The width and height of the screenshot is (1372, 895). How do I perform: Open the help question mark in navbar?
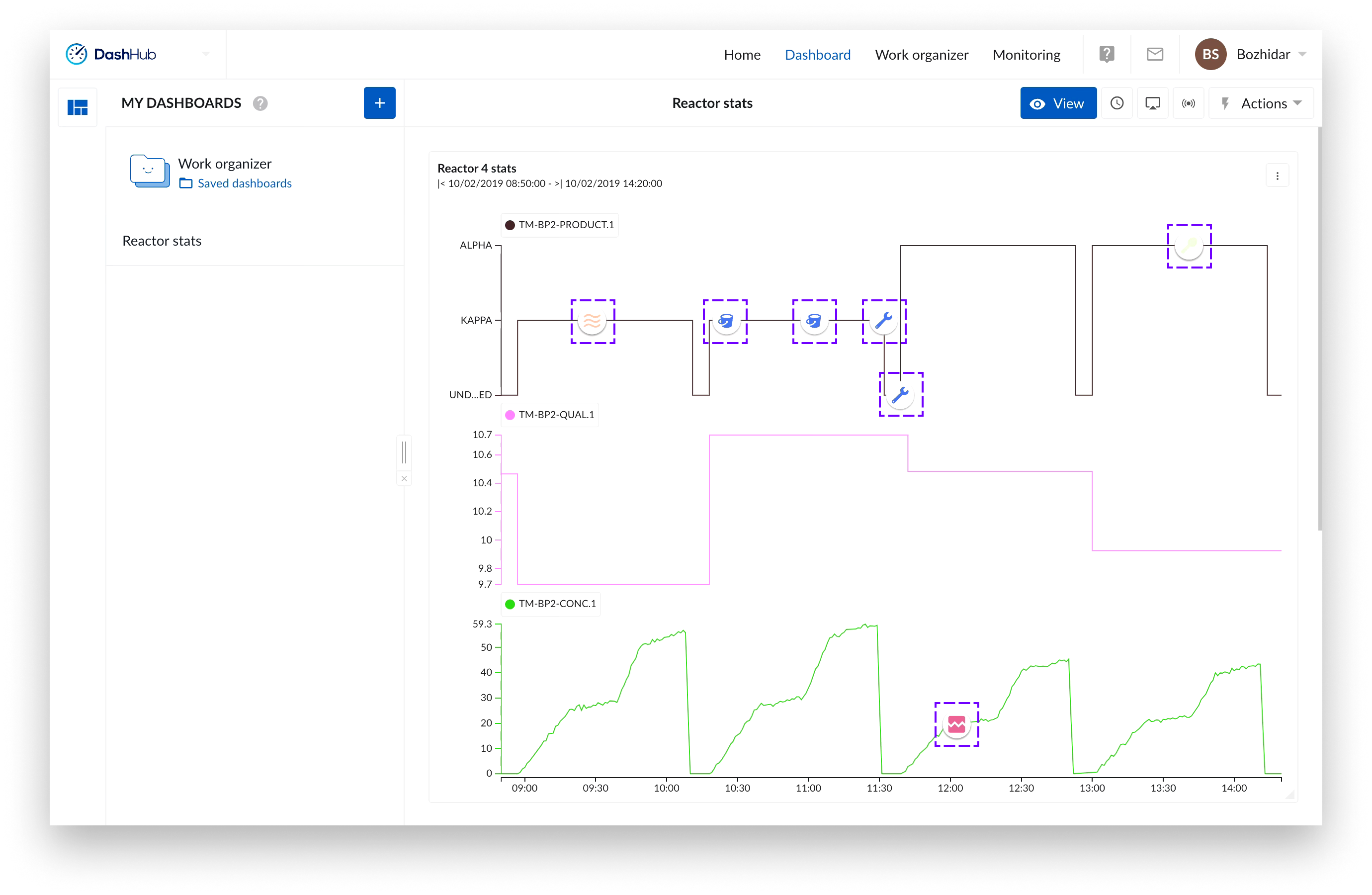click(1106, 54)
